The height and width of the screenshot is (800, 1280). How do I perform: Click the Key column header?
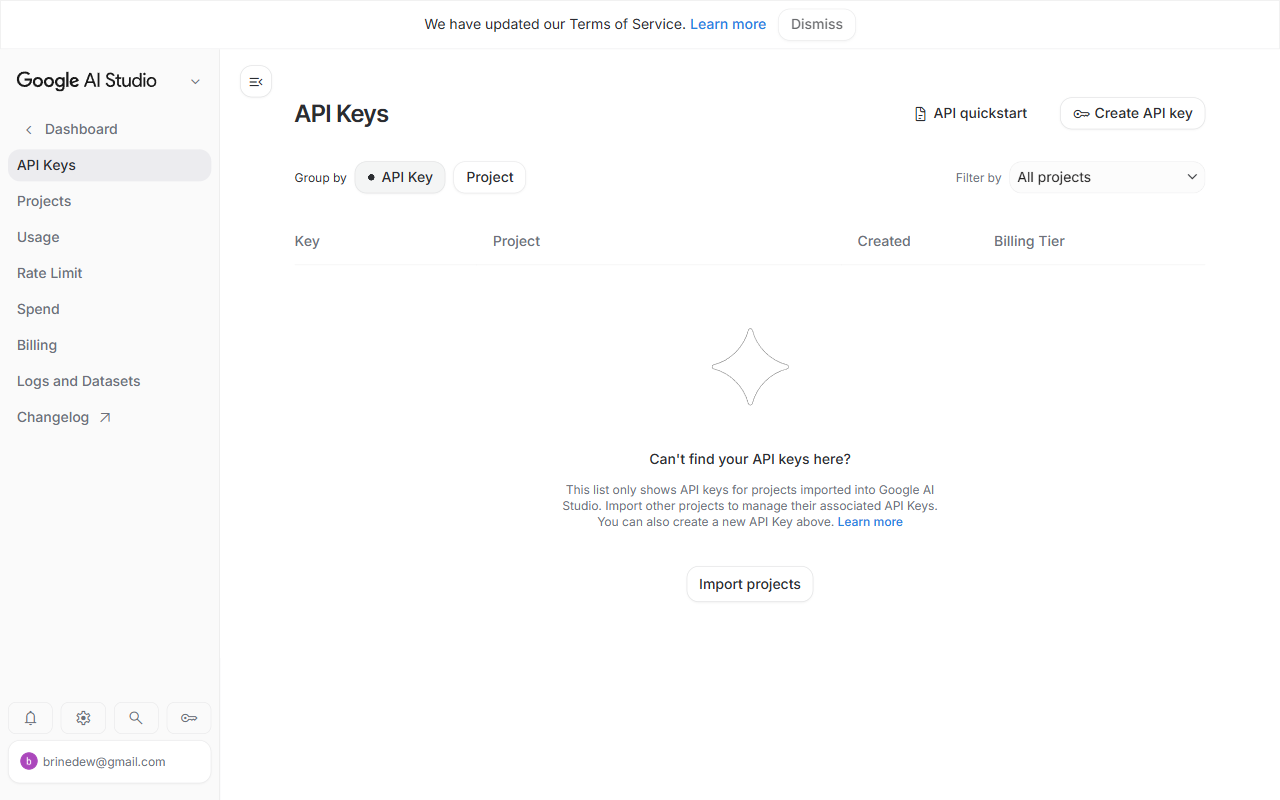[x=307, y=241]
